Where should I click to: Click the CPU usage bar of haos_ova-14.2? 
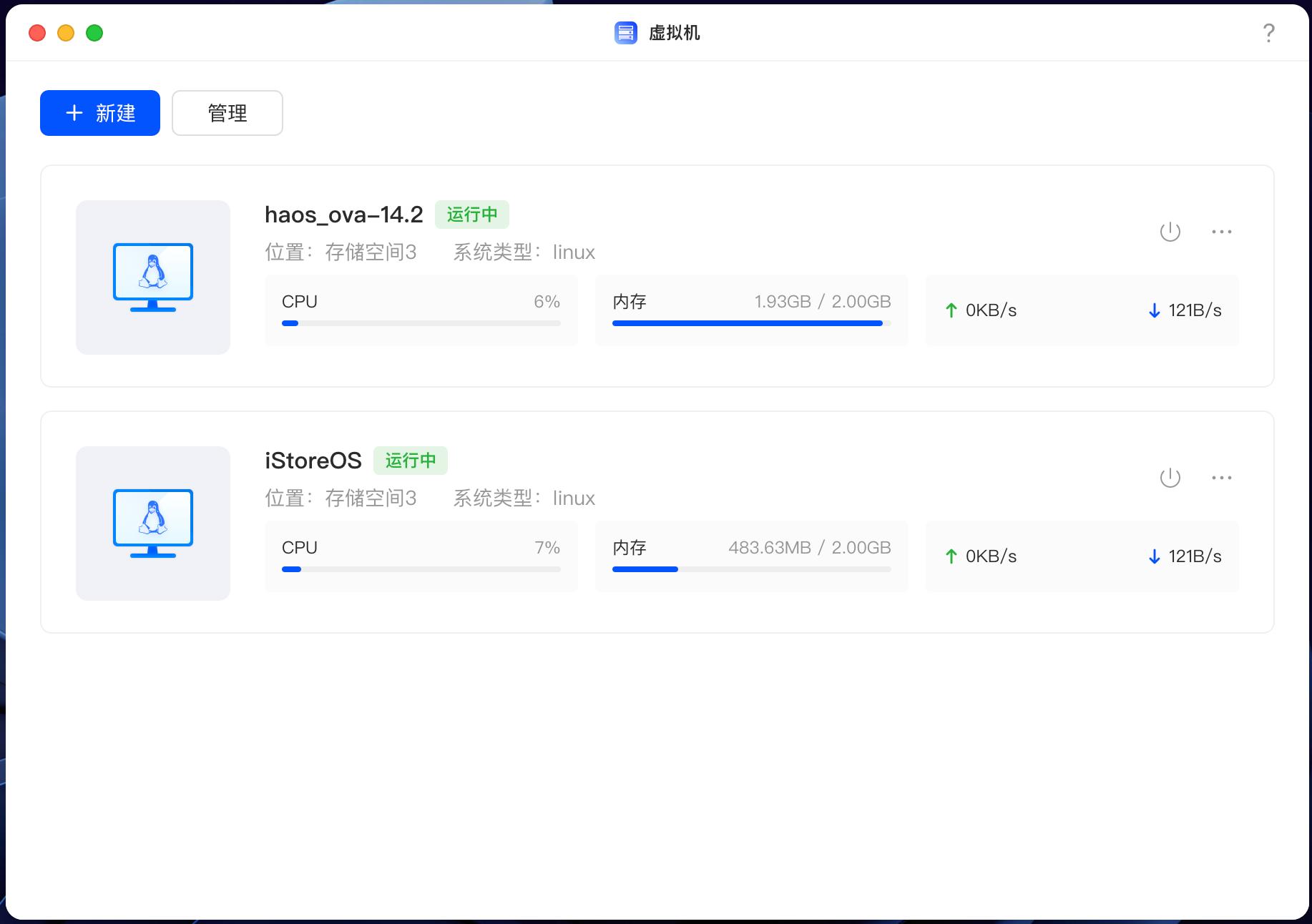[x=421, y=323]
